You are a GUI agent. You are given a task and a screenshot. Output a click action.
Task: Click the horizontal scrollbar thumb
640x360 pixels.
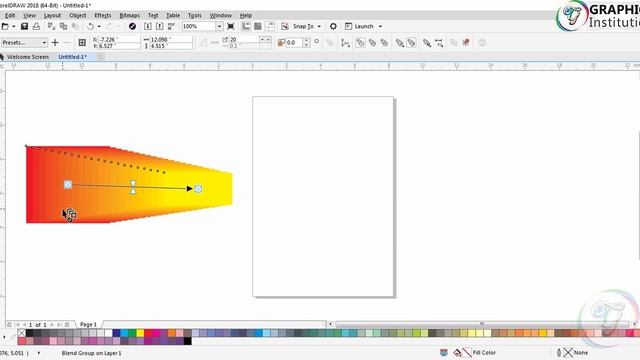(482, 324)
